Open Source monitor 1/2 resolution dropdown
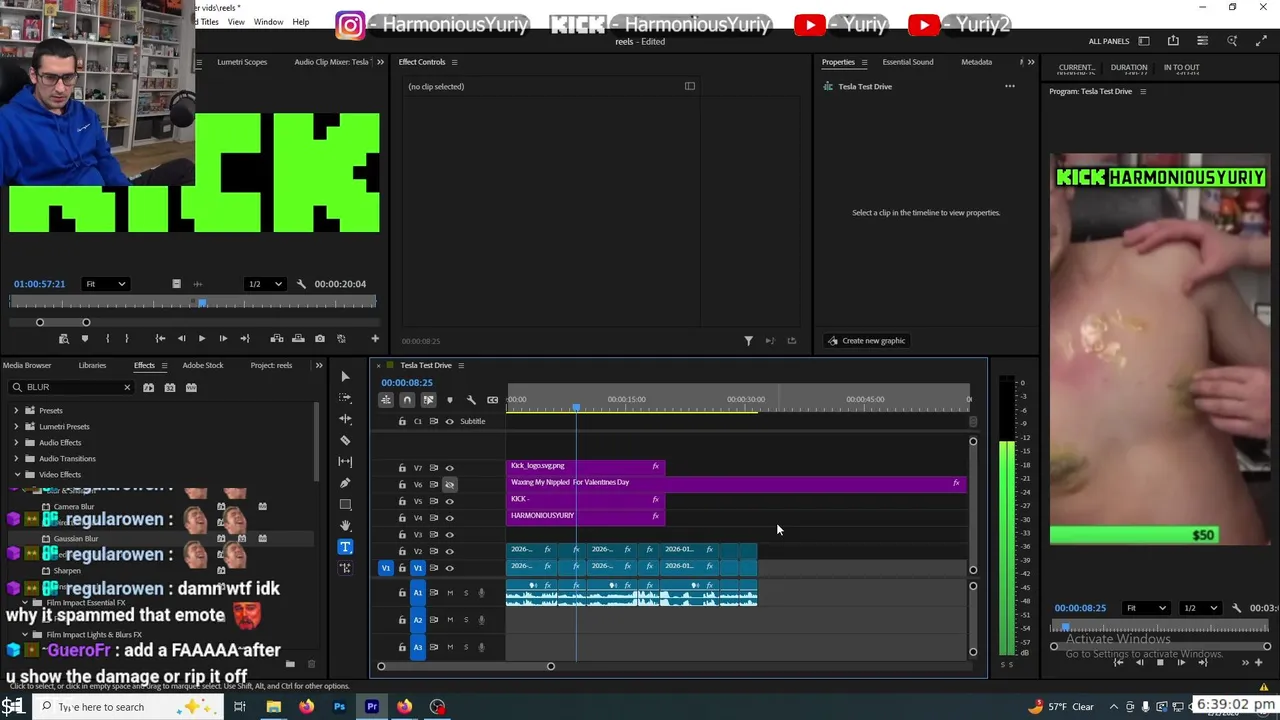The height and width of the screenshot is (720, 1280). pyautogui.click(x=266, y=284)
